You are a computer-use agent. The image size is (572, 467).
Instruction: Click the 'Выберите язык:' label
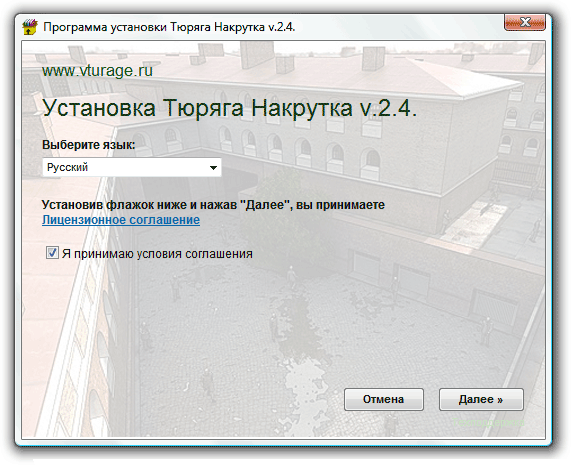tap(89, 145)
